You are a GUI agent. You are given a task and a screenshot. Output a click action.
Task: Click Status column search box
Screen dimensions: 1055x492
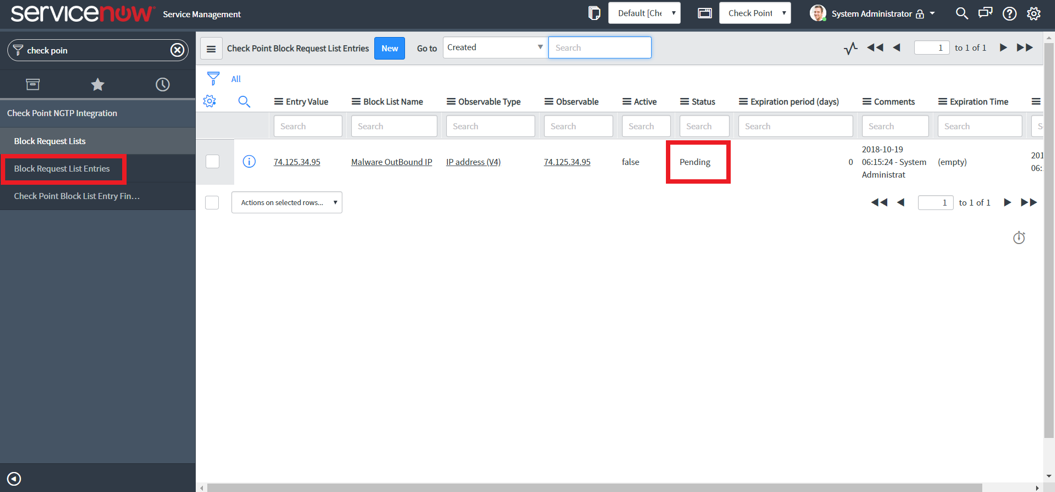(x=704, y=126)
